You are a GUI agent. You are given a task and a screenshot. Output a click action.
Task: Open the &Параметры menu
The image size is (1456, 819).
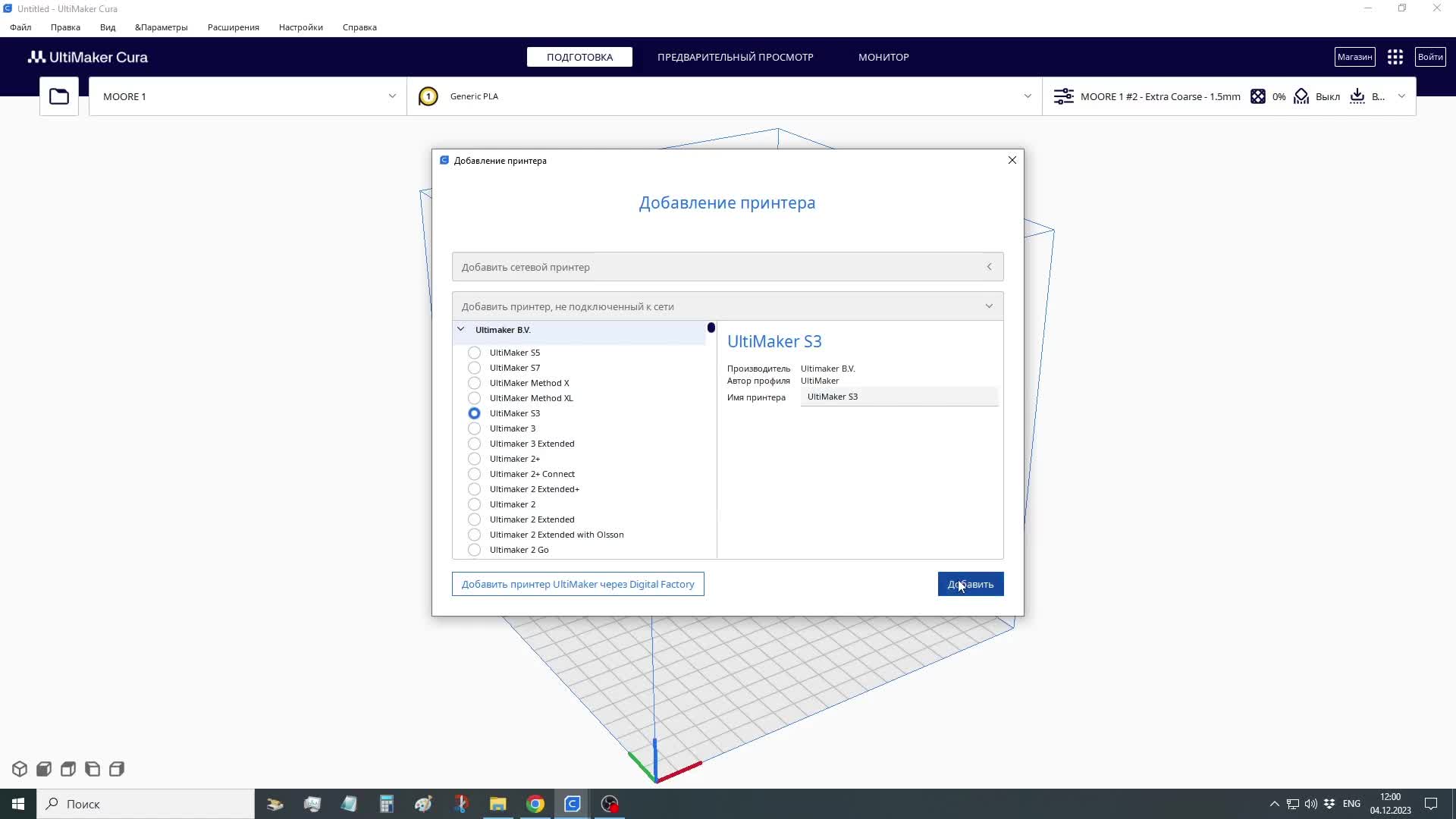point(162,27)
